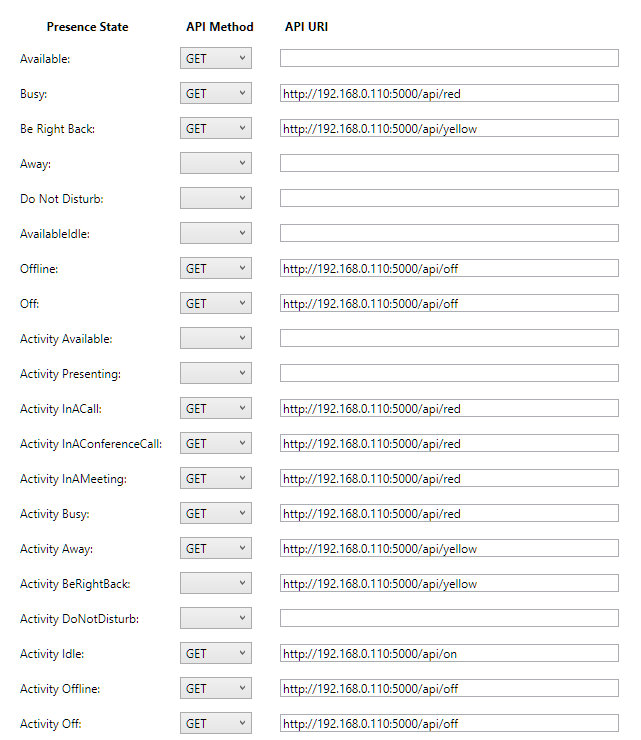Click the Activity Offline URI field
This screenshot has height=740, width=641.
(x=449, y=689)
